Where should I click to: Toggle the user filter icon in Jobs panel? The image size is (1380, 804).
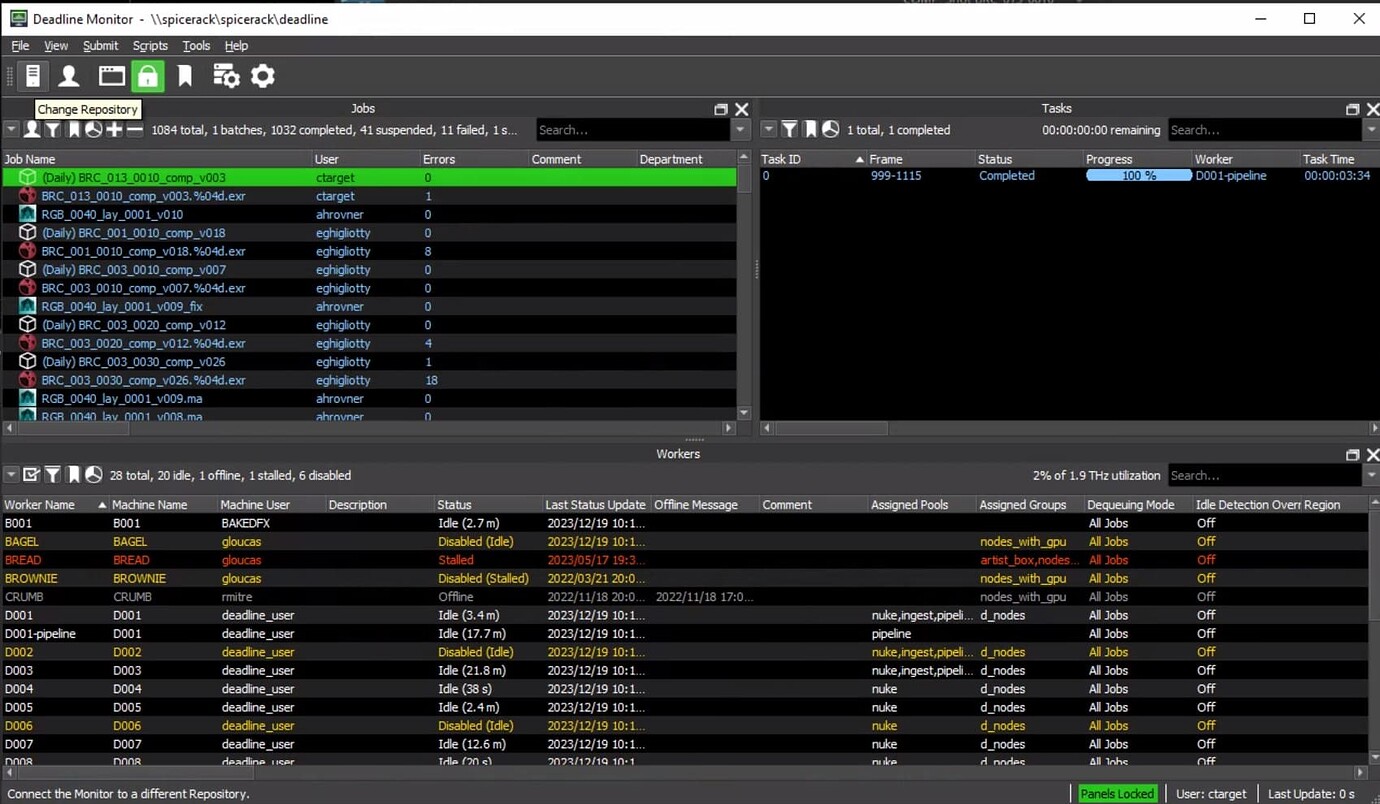32,130
